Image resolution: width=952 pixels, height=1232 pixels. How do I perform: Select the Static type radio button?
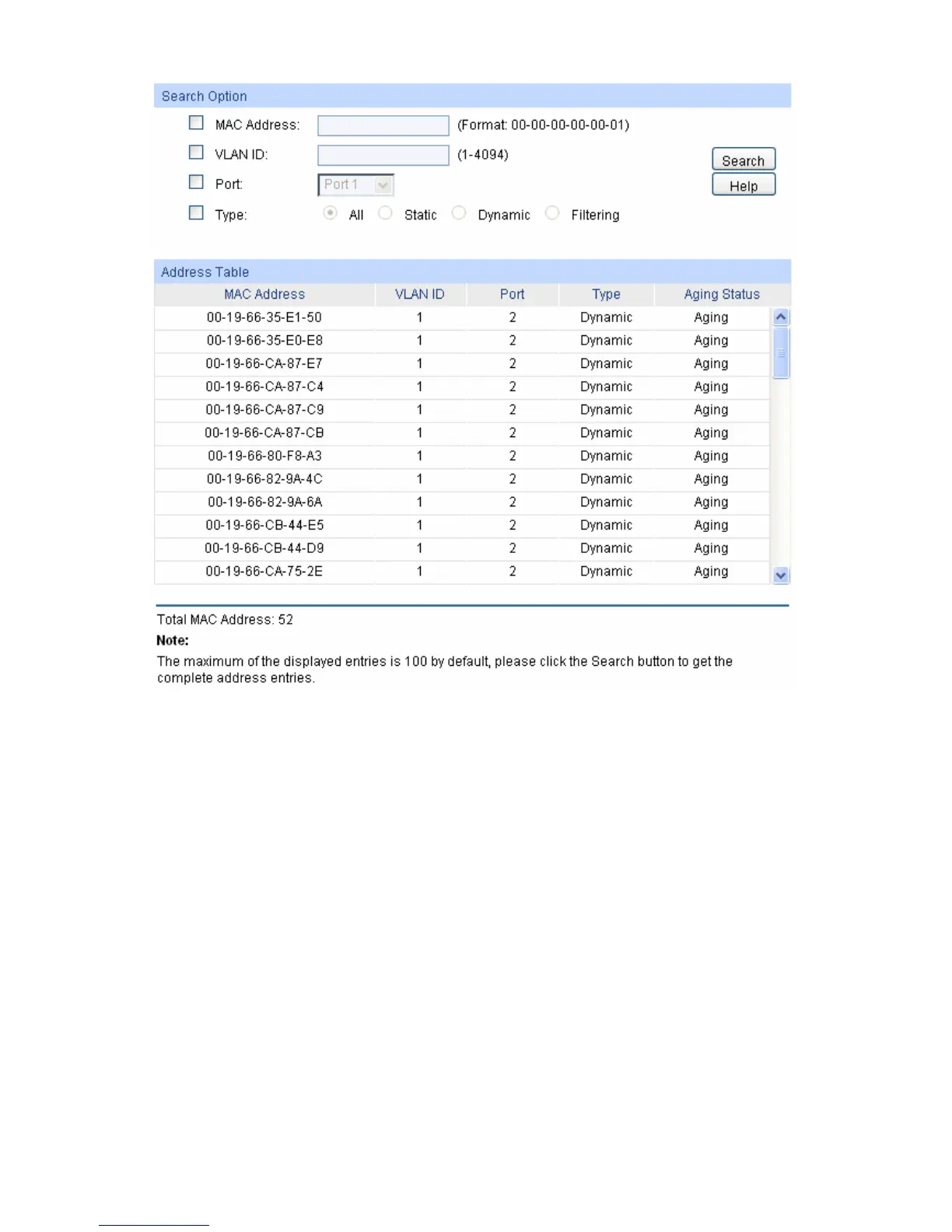[385, 213]
